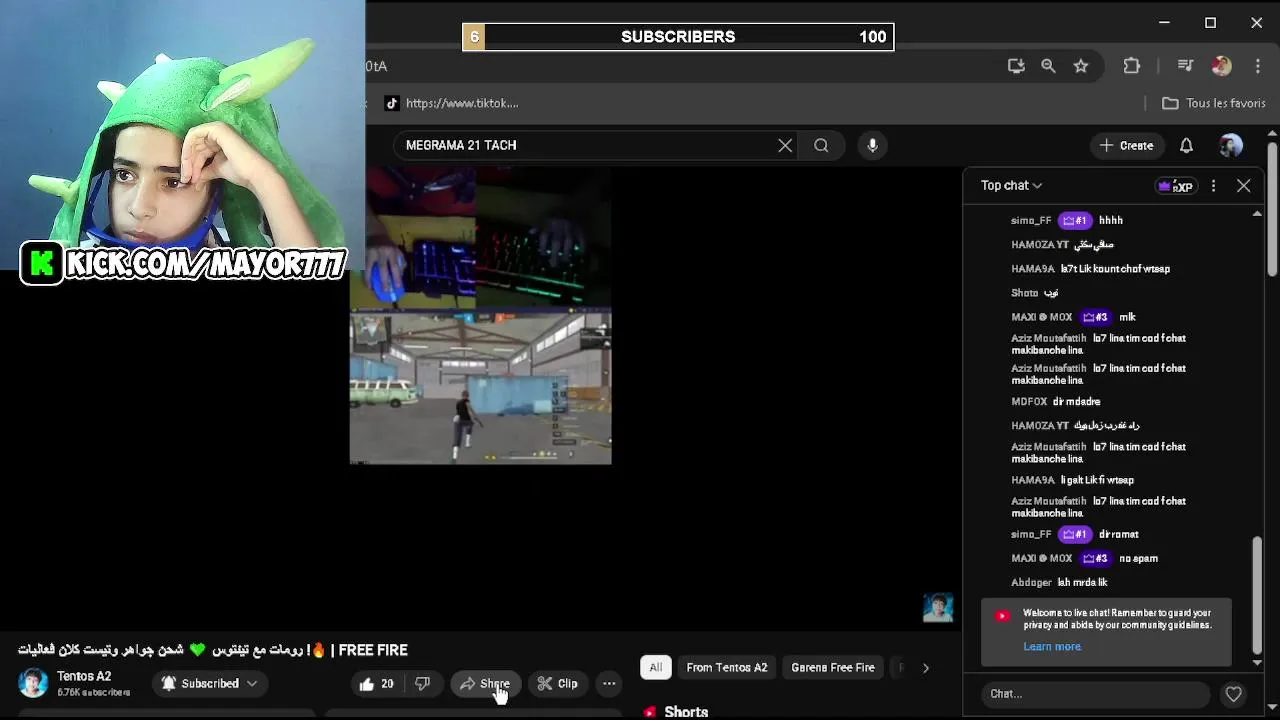
Task: Open the TikTok bookmark
Action: click(x=452, y=103)
